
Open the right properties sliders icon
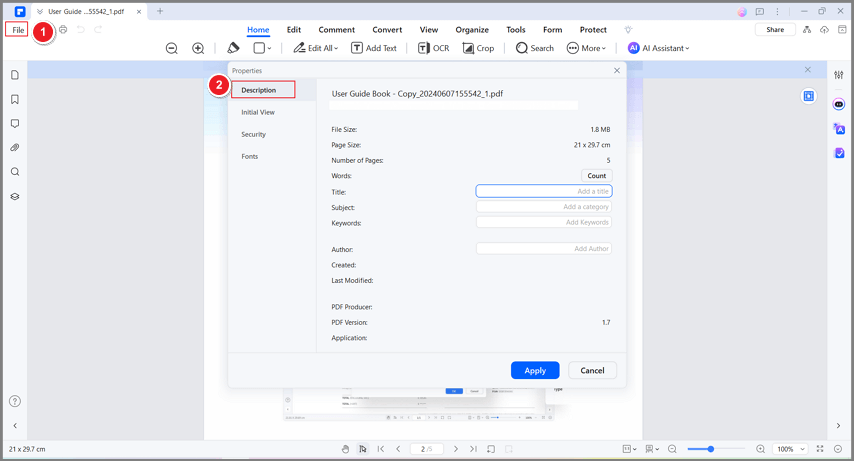[x=839, y=75]
